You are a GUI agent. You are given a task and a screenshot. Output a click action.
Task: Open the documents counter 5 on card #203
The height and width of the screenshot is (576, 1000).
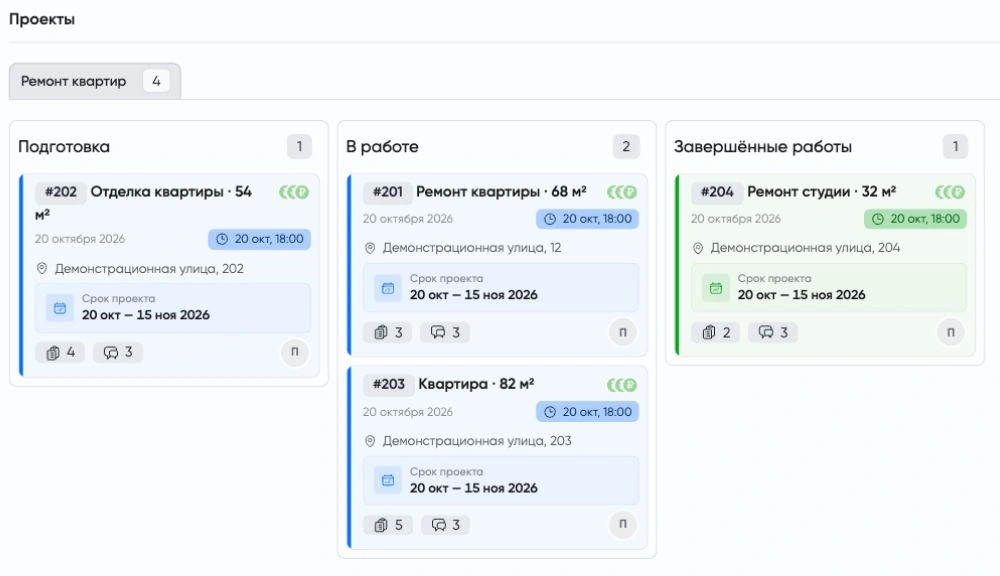tap(388, 525)
